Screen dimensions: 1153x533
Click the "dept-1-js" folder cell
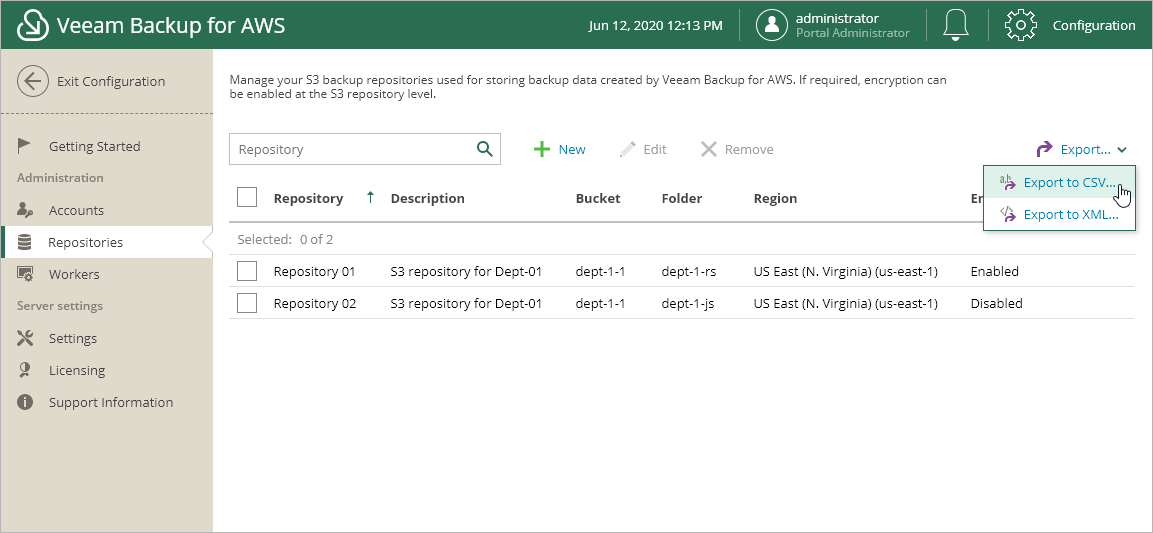pos(688,303)
